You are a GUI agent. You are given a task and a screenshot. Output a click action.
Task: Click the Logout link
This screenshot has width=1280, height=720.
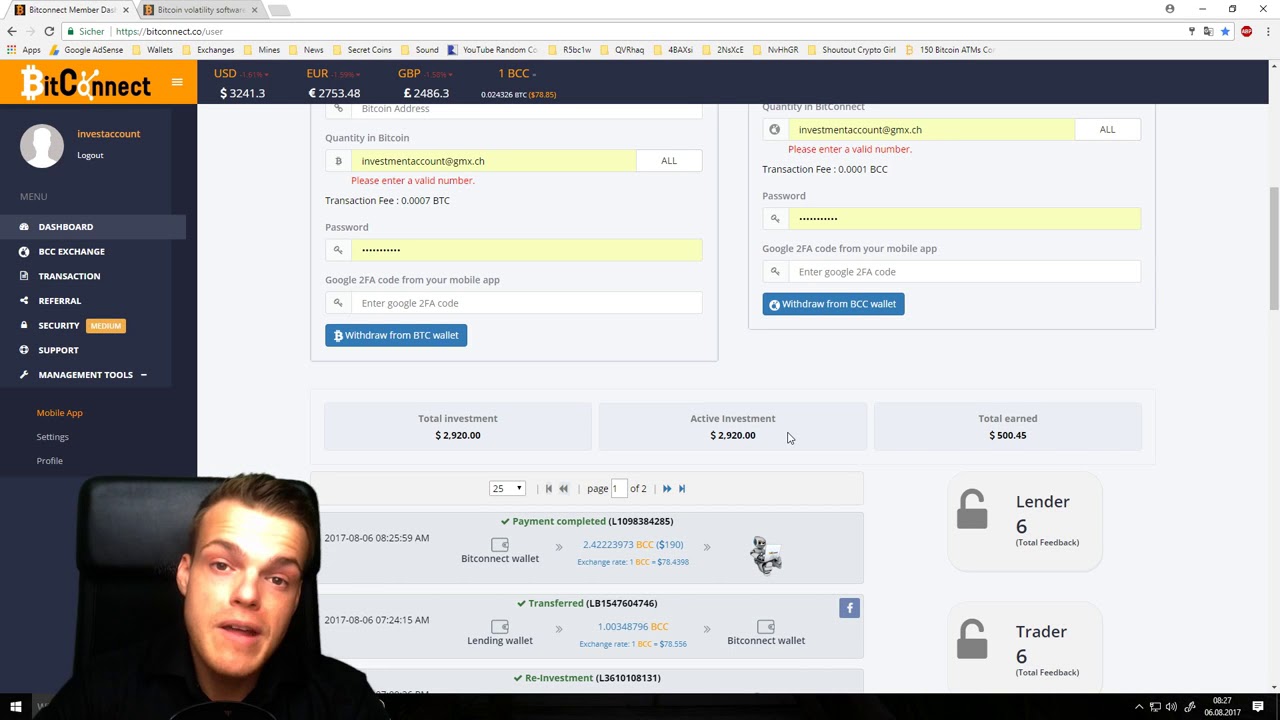(x=90, y=155)
